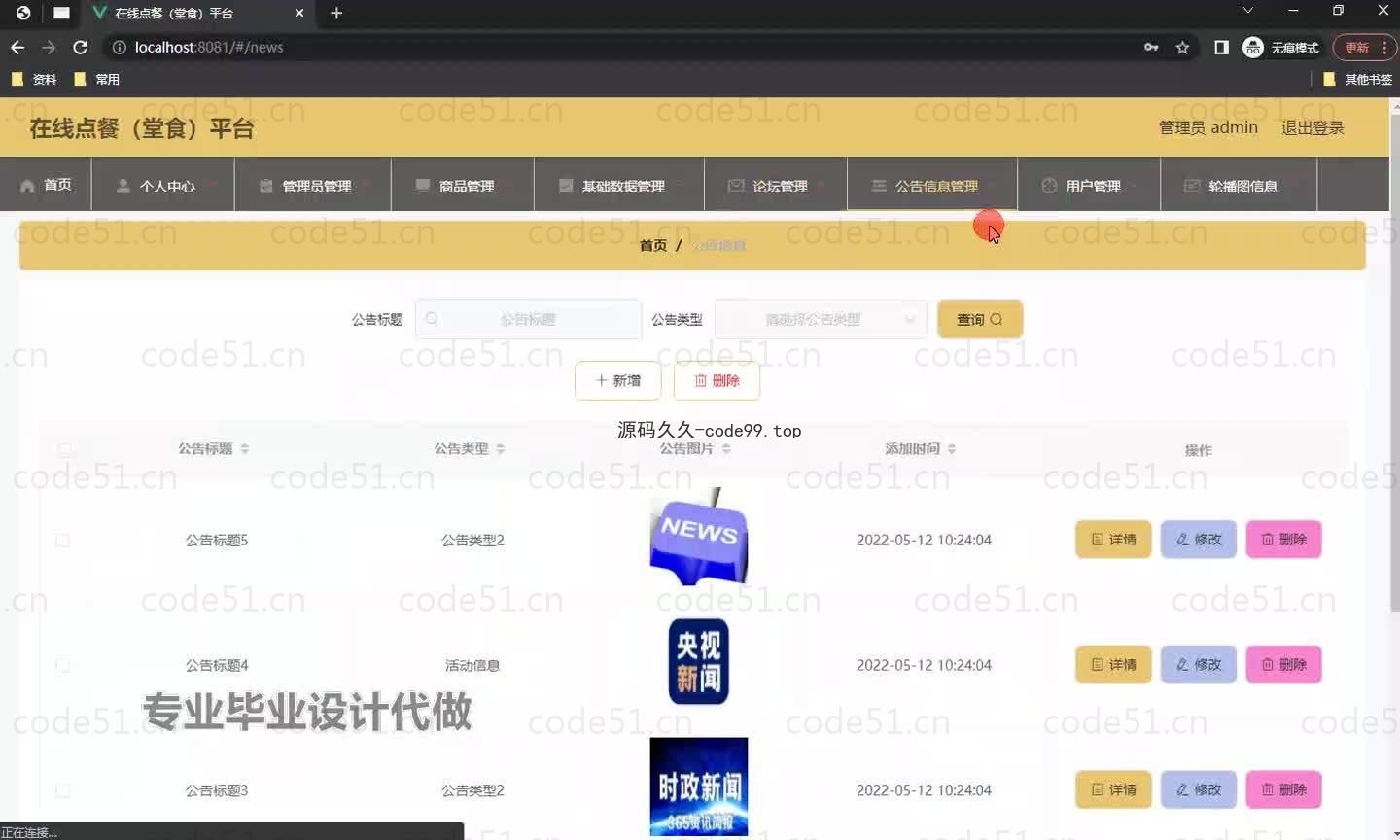Tick the checkbox for 公告标题3 row
Screen dimensions: 1400x840
click(63, 790)
